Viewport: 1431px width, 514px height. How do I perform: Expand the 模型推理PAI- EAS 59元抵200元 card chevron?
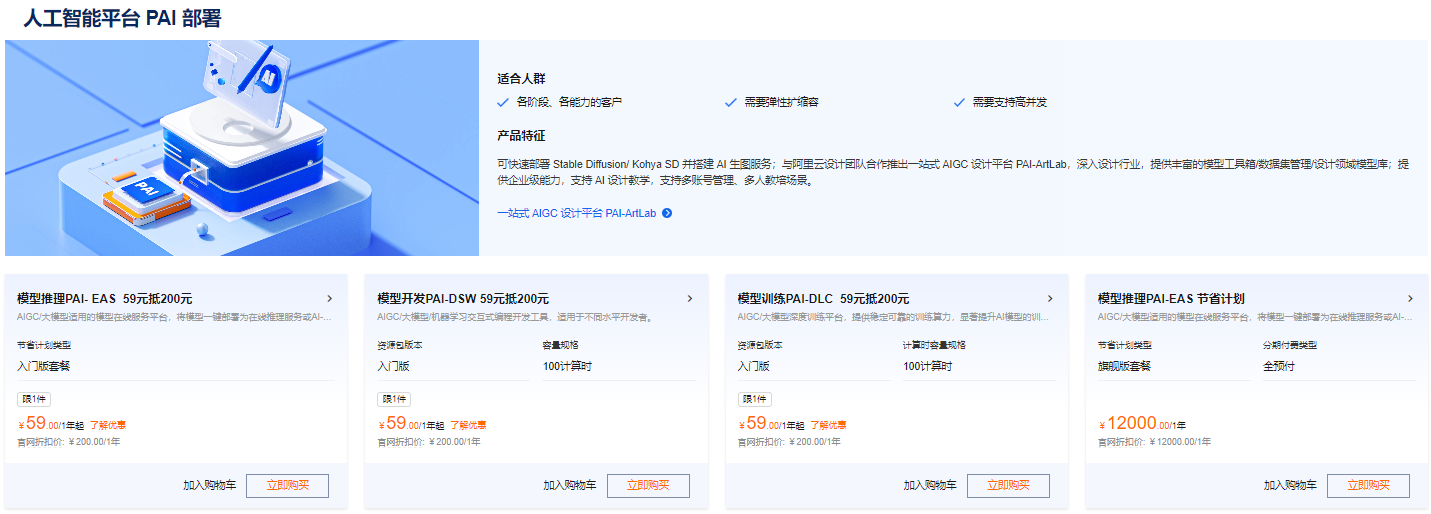(330, 298)
